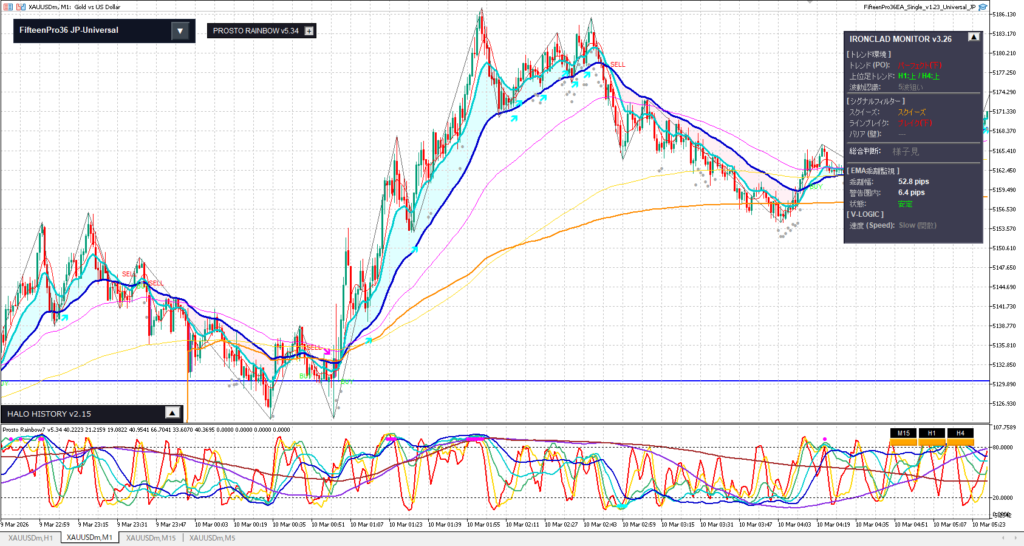Toggle the H1 timeframe button
The width and height of the screenshot is (1024, 546).
(x=931, y=433)
